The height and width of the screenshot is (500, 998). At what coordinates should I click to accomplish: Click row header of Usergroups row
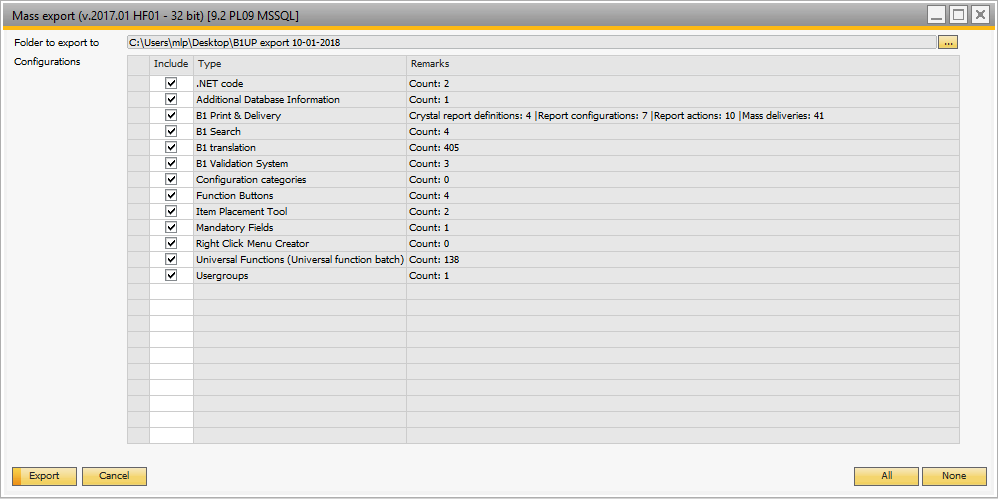click(x=138, y=275)
